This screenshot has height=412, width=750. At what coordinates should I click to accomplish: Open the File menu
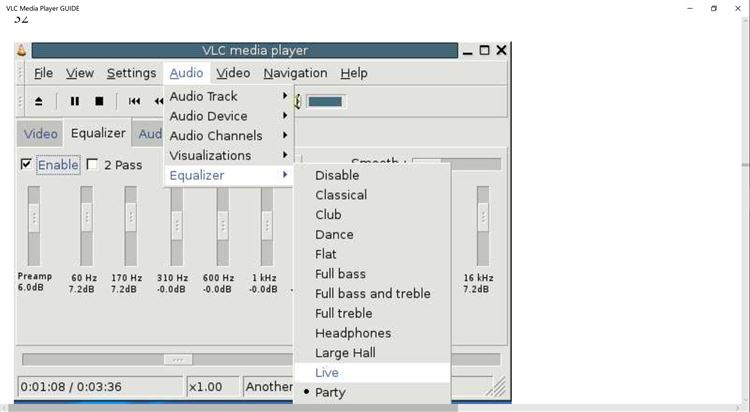click(43, 73)
